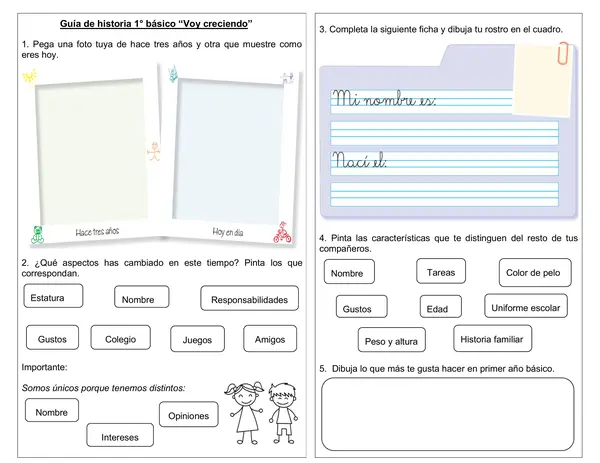Click the 'Edad' box
Viewport: 600px width, 463px height.
click(441, 306)
